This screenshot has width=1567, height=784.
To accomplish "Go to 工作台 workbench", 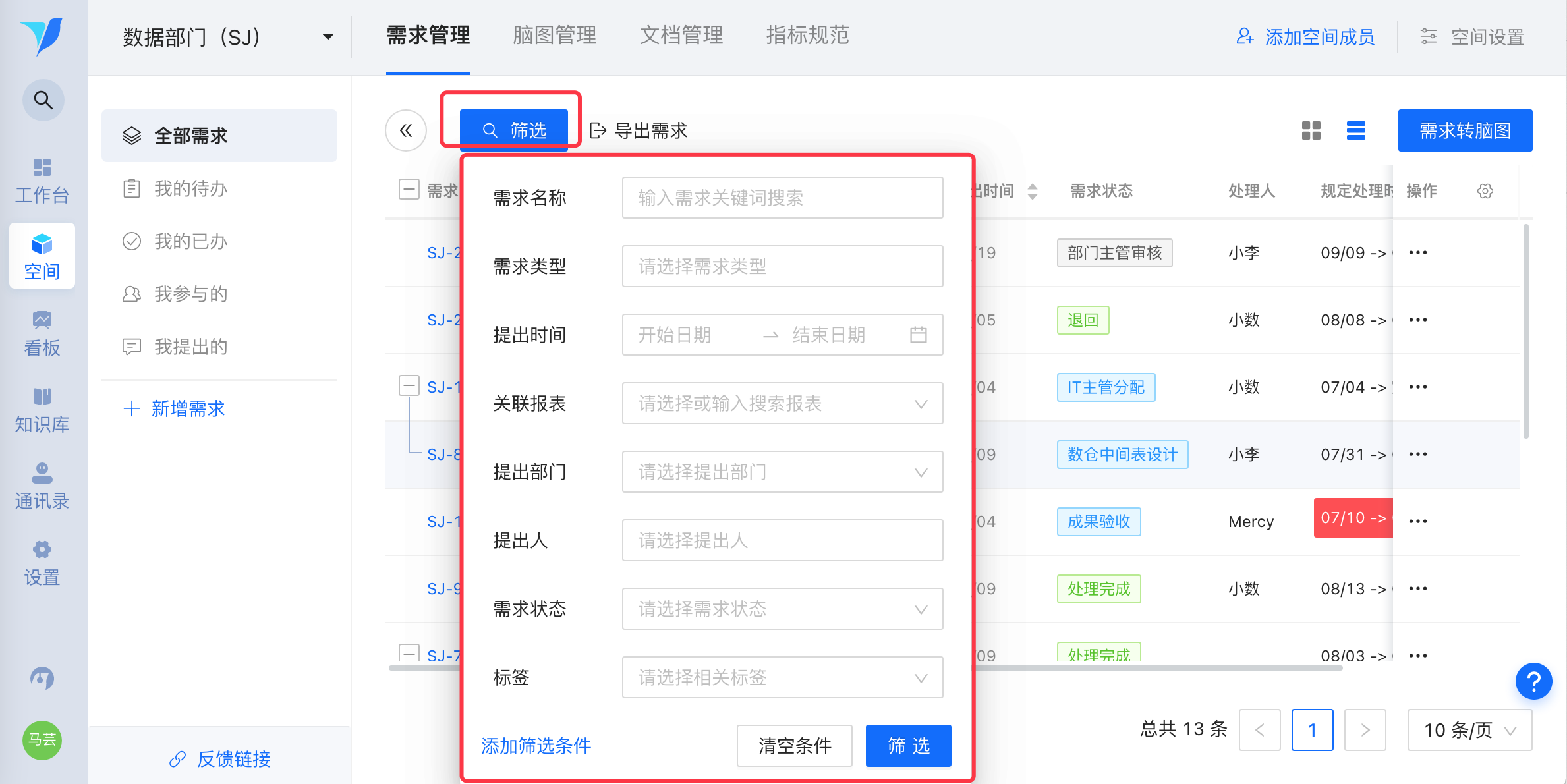I will pos(42,181).
